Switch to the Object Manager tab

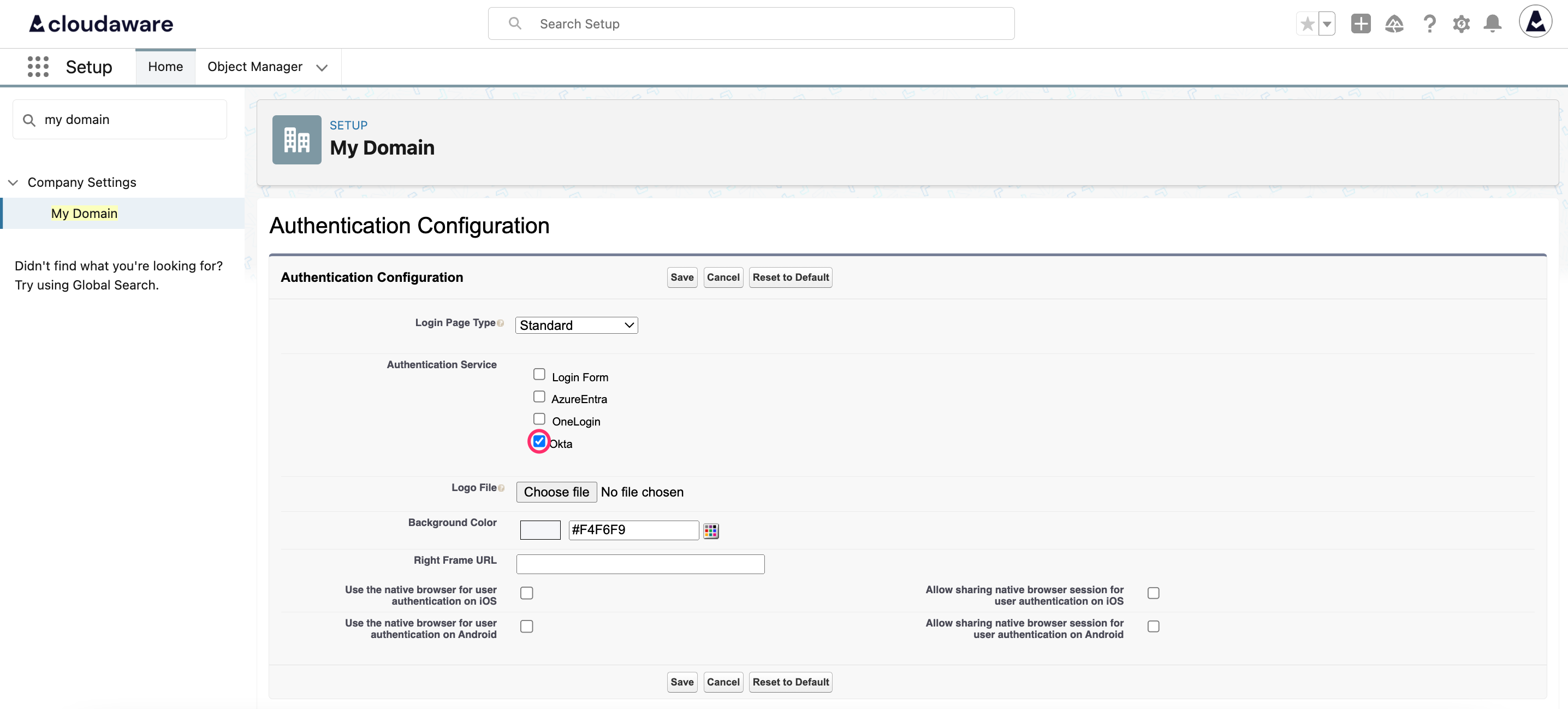point(255,67)
